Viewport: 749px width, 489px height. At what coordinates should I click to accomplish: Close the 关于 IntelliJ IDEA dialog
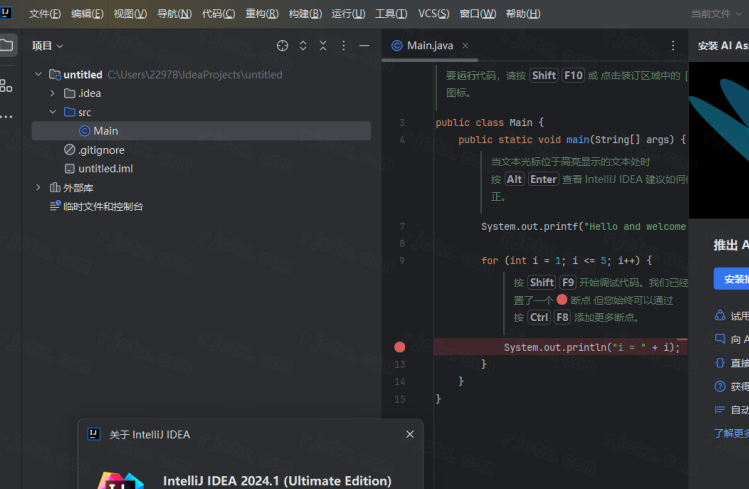tap(409, 434)
